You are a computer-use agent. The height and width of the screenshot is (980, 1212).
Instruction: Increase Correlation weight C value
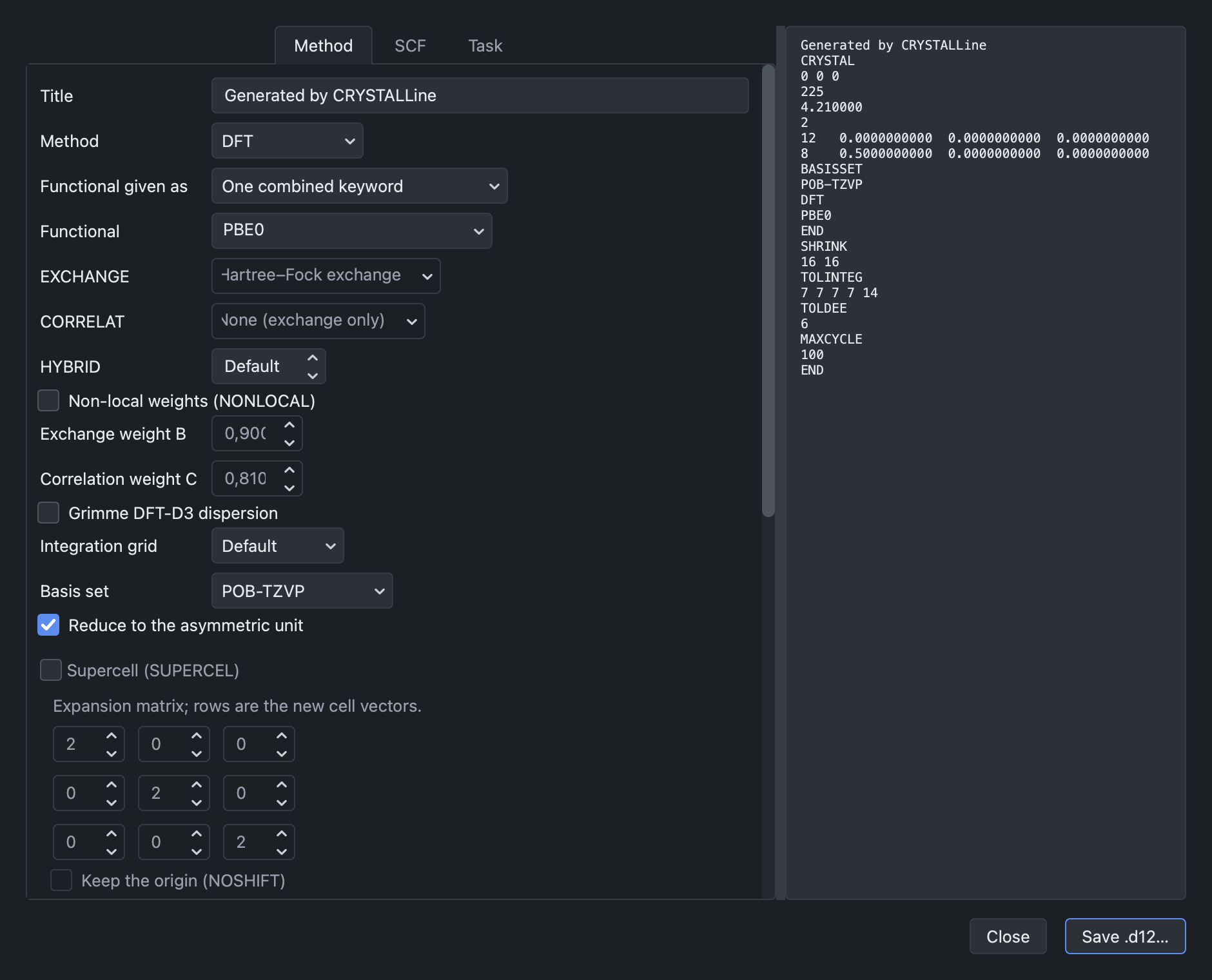click(289, 470)
